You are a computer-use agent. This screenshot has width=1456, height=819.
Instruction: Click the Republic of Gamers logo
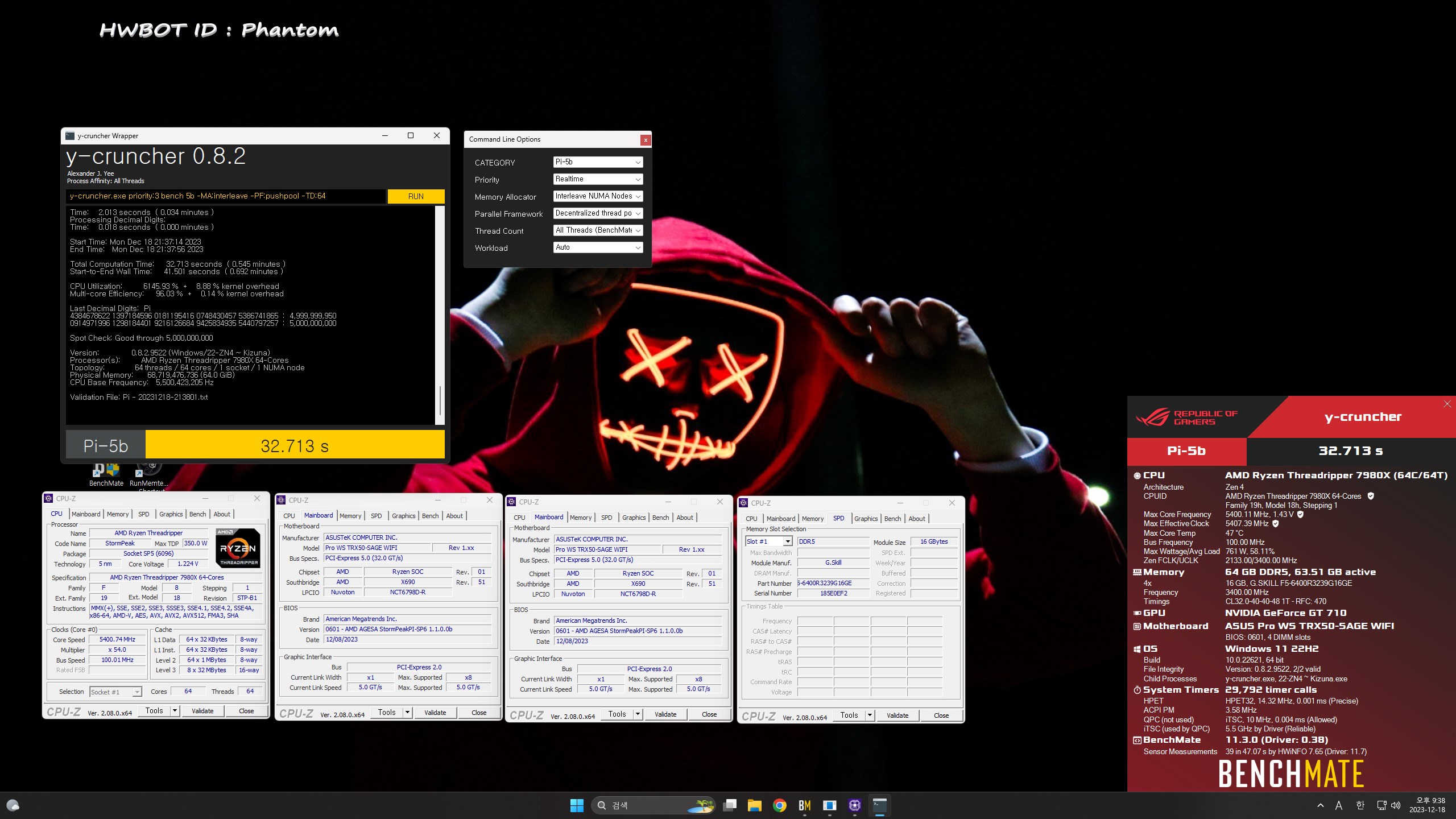(x=1186, y=417)
